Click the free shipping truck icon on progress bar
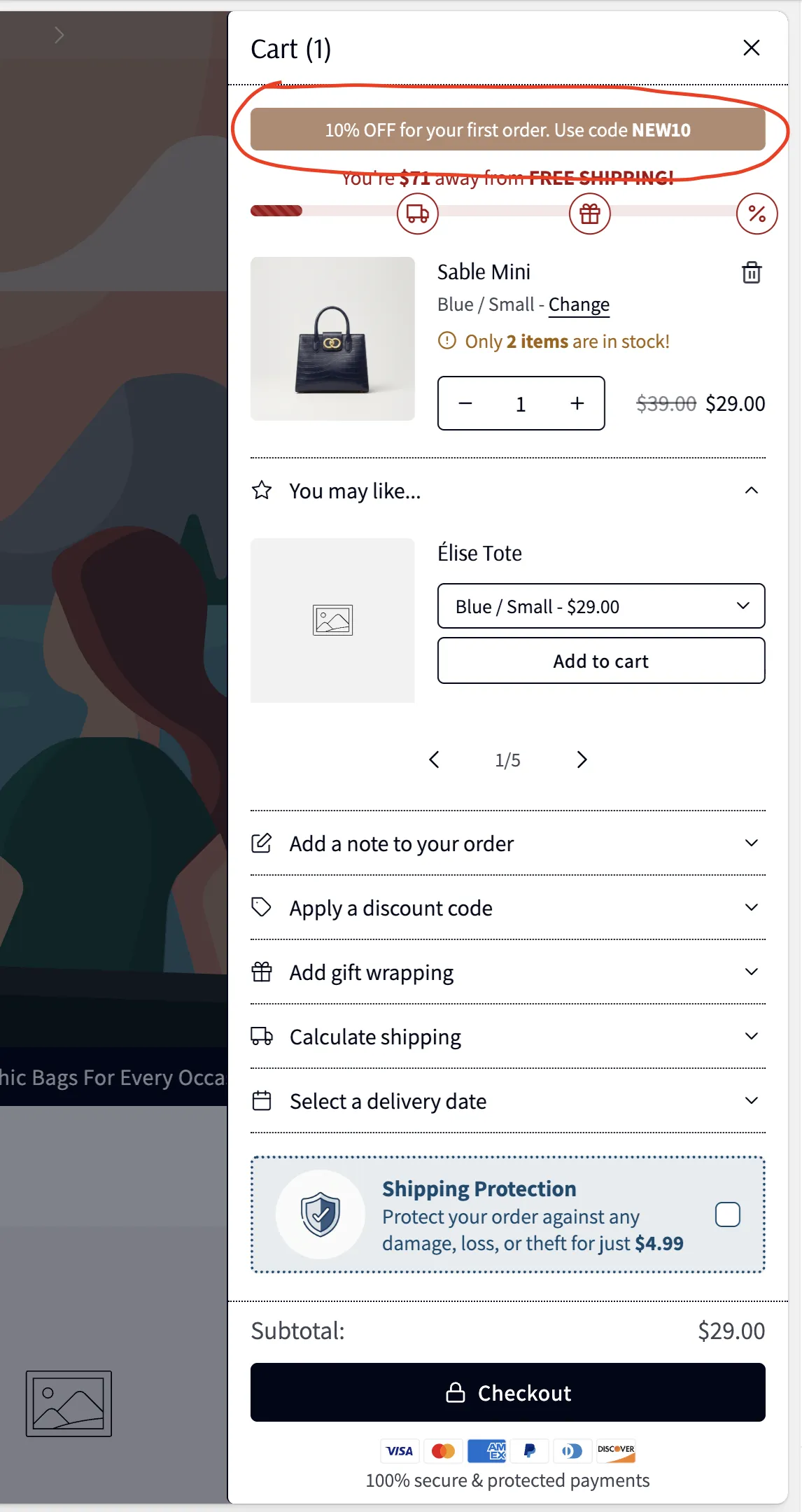 (x=417, y=213)
